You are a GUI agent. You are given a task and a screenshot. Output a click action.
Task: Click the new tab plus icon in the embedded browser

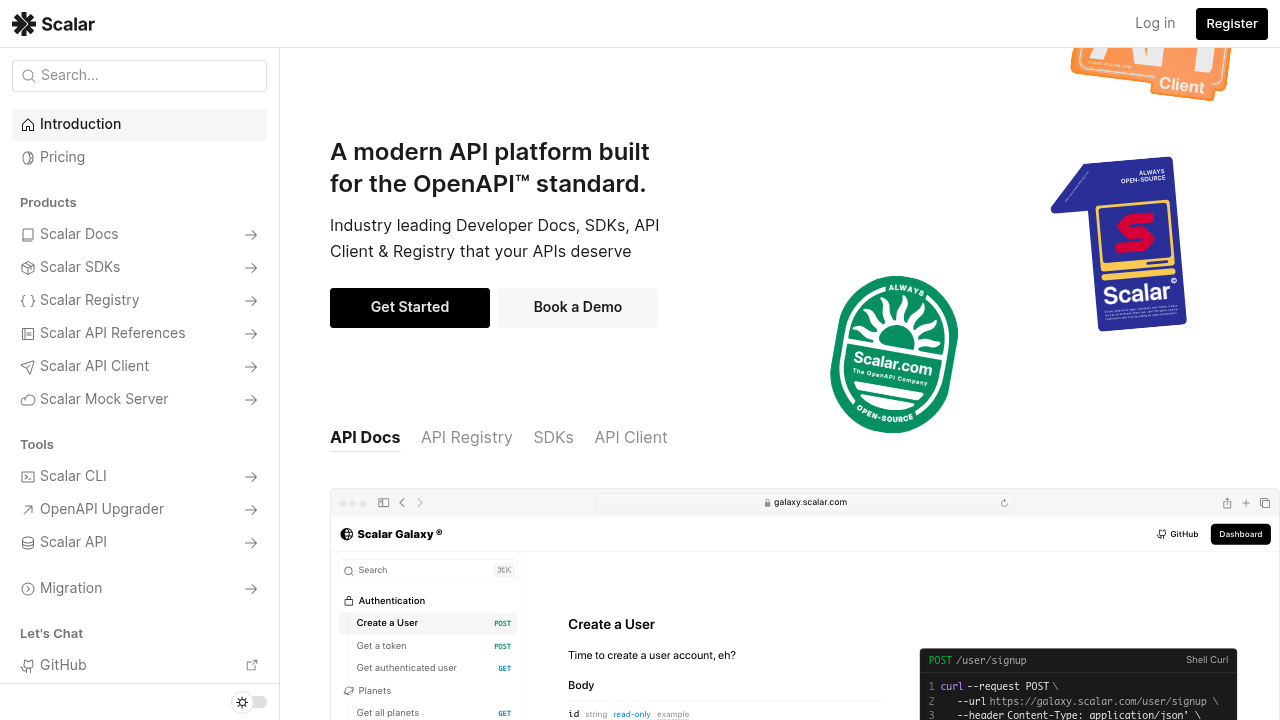pyautogui.click(x=1246, y=503)
